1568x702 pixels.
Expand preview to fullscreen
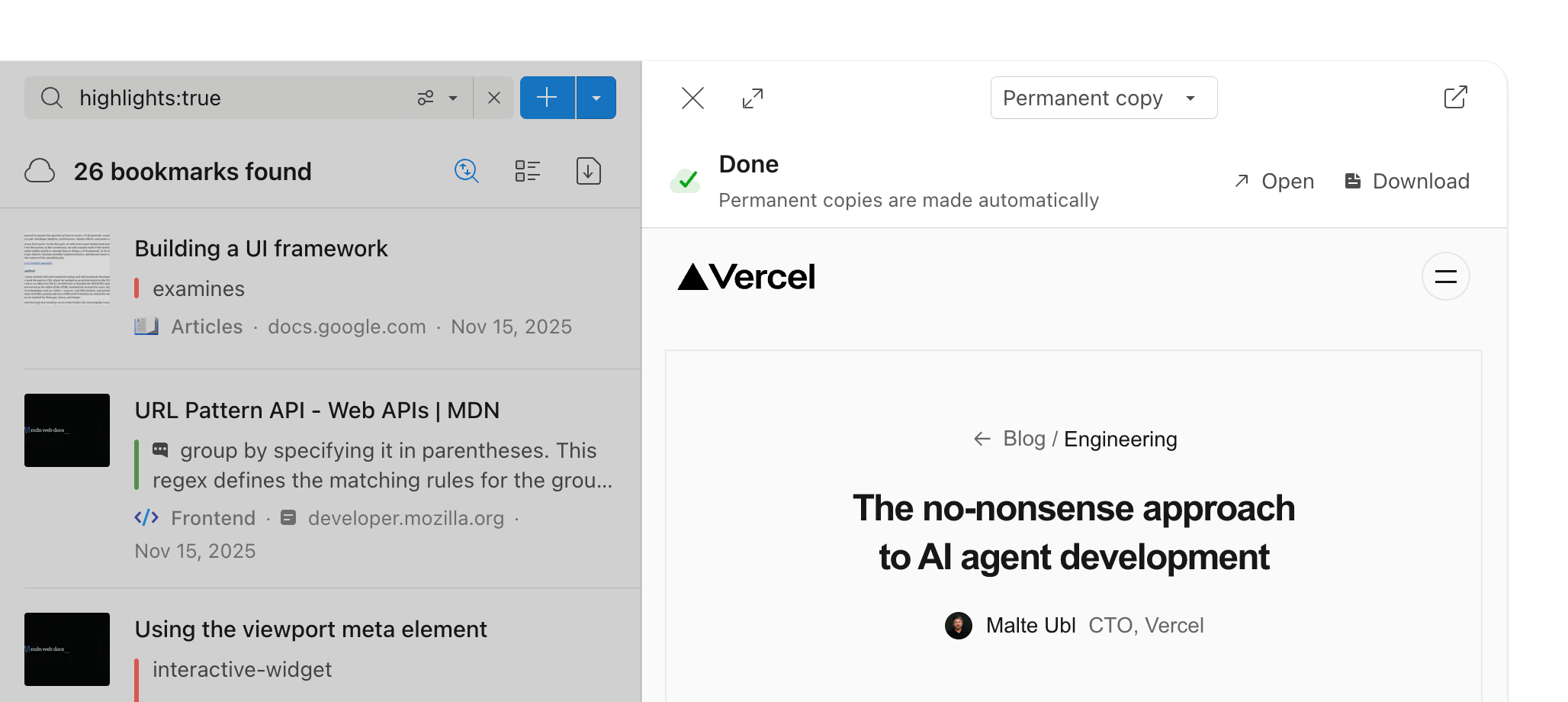click(753, 98)
